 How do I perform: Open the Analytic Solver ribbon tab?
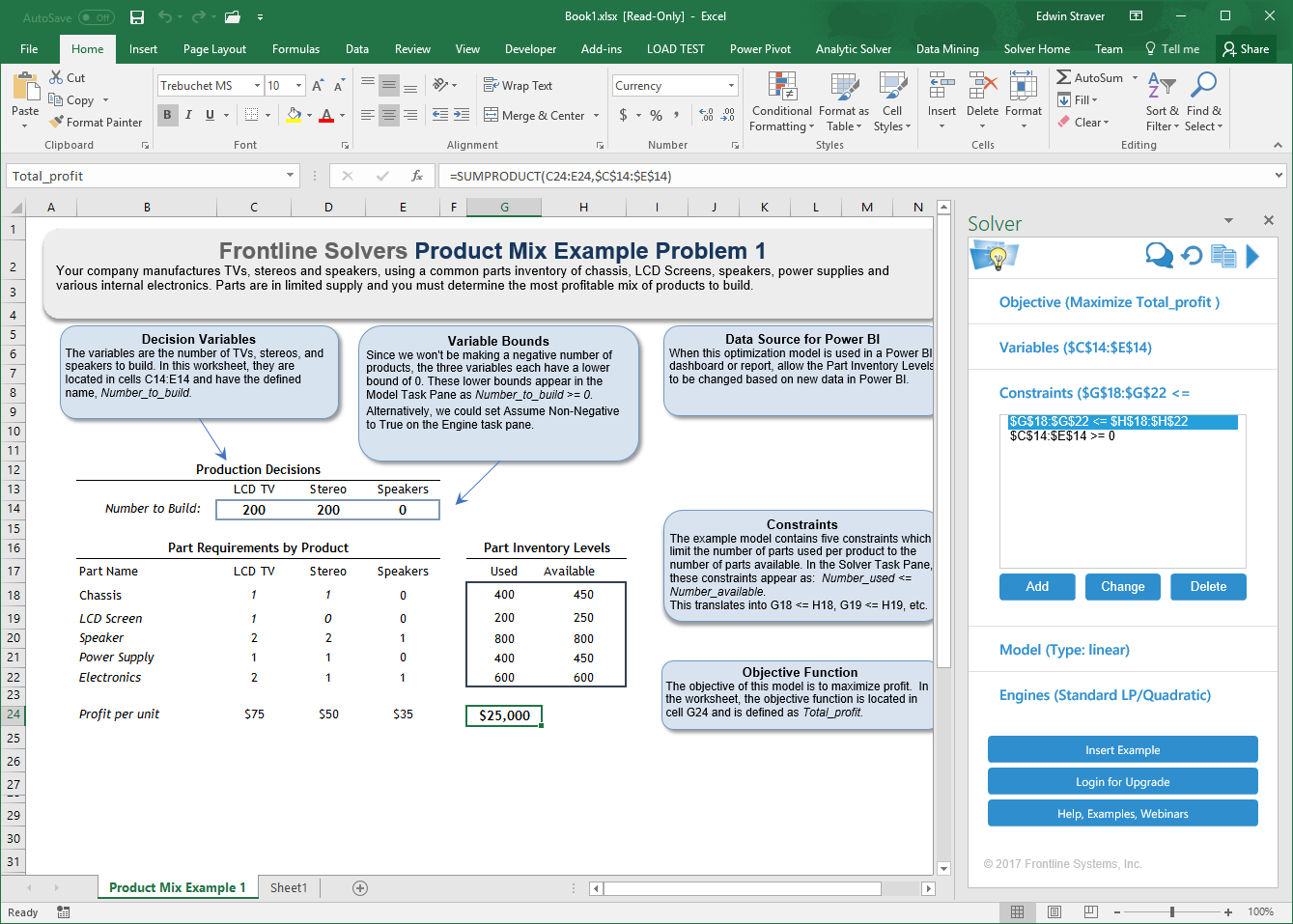853,49
